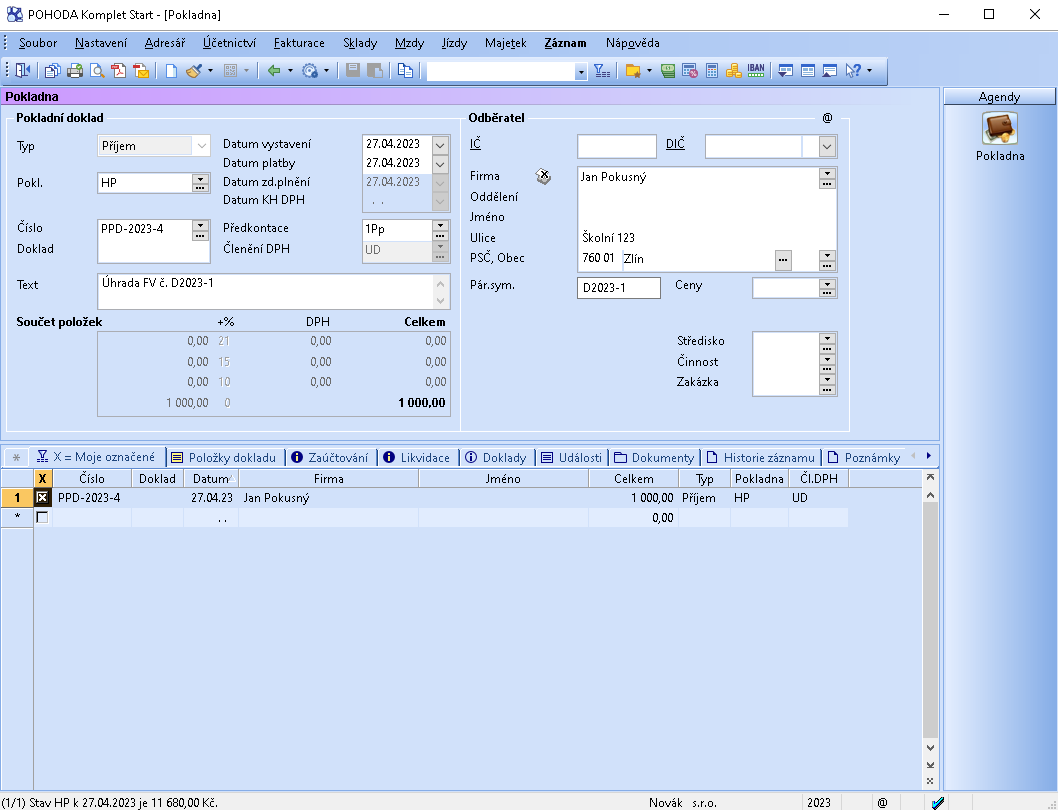Open the Účetnictví menu
This screenshot has height=810, width=1058.
[229, 43]
